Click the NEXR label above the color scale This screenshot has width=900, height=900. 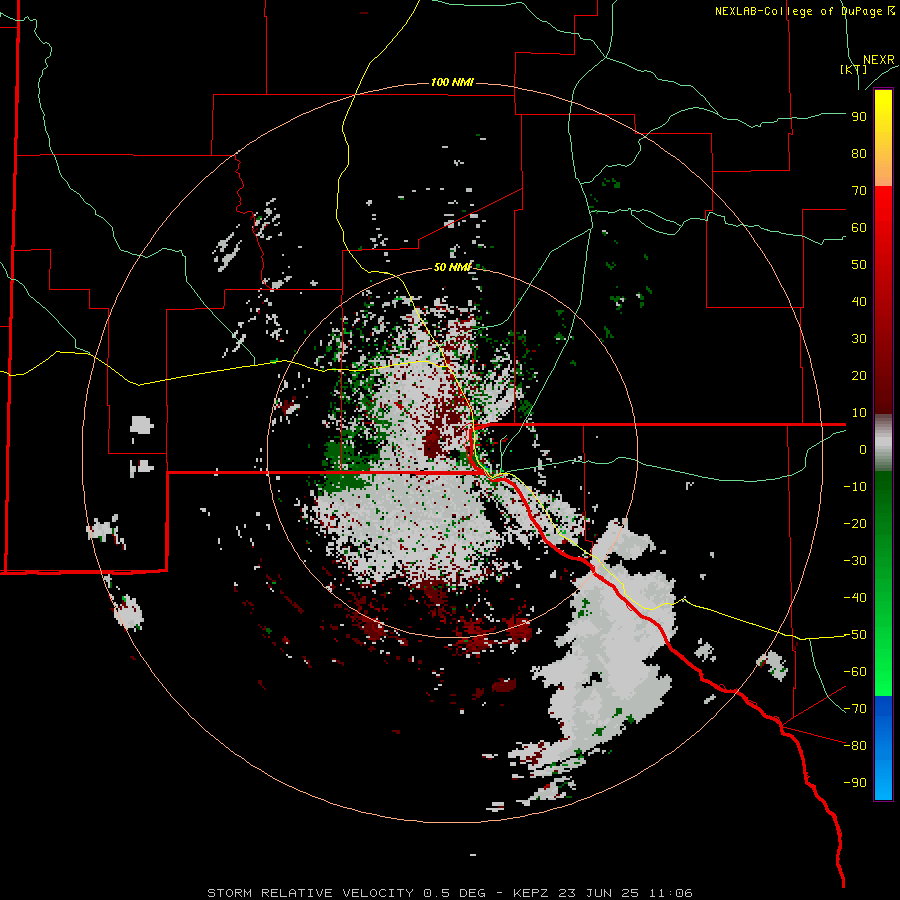coord(879,60)
